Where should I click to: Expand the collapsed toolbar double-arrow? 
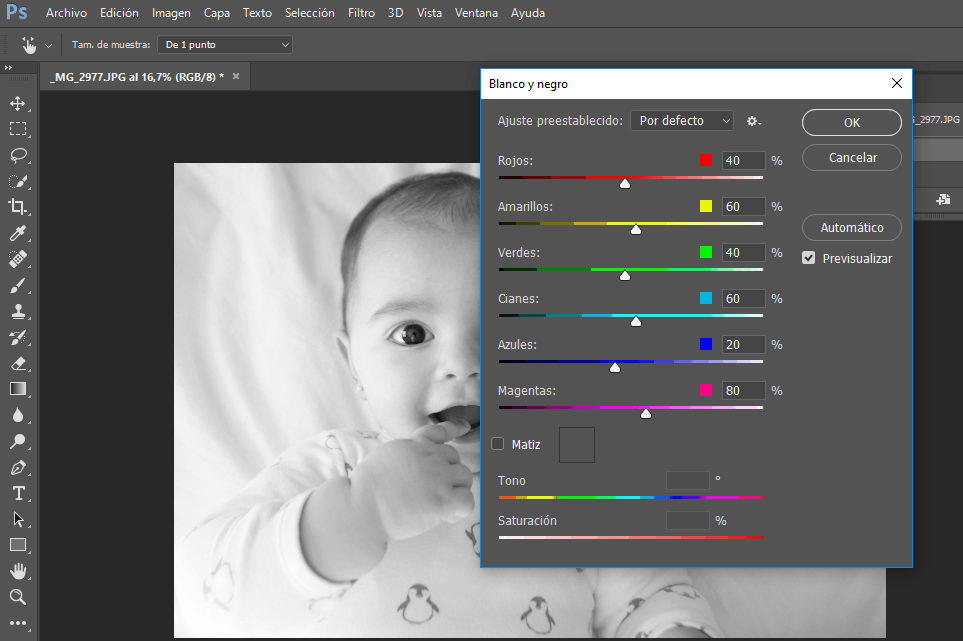tap(8, 68)
